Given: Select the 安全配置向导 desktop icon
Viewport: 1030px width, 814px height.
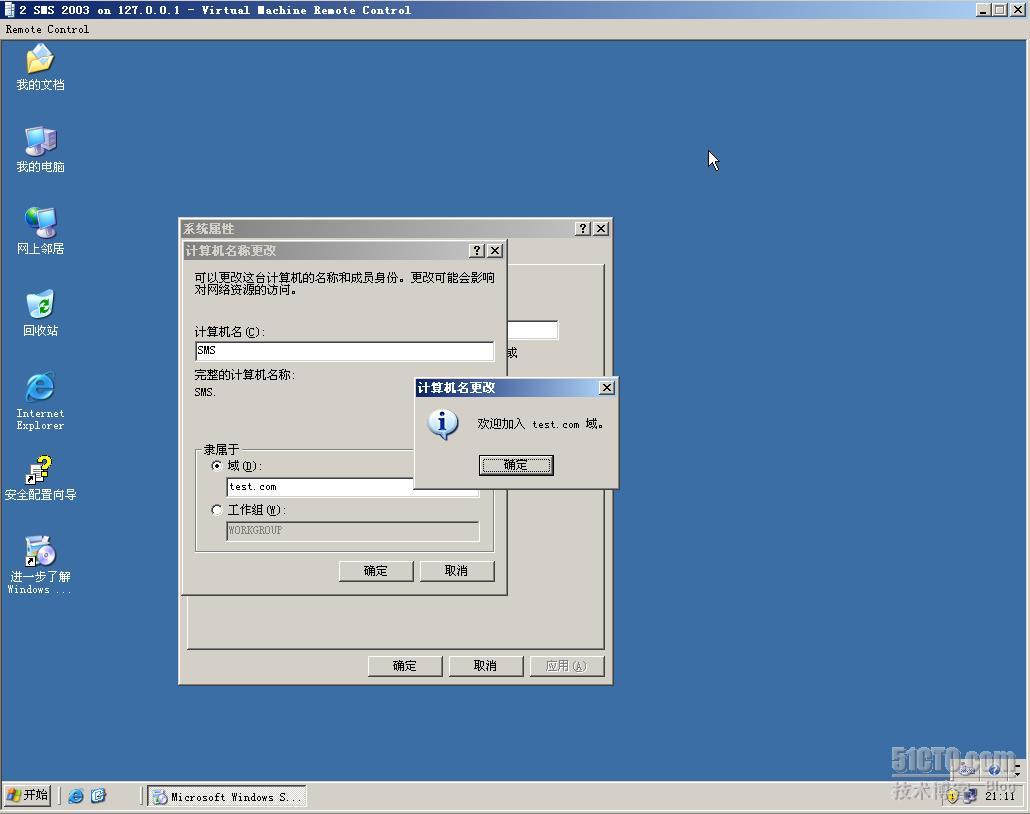Looking at the screenshot, I should click(x=40, y=478).
